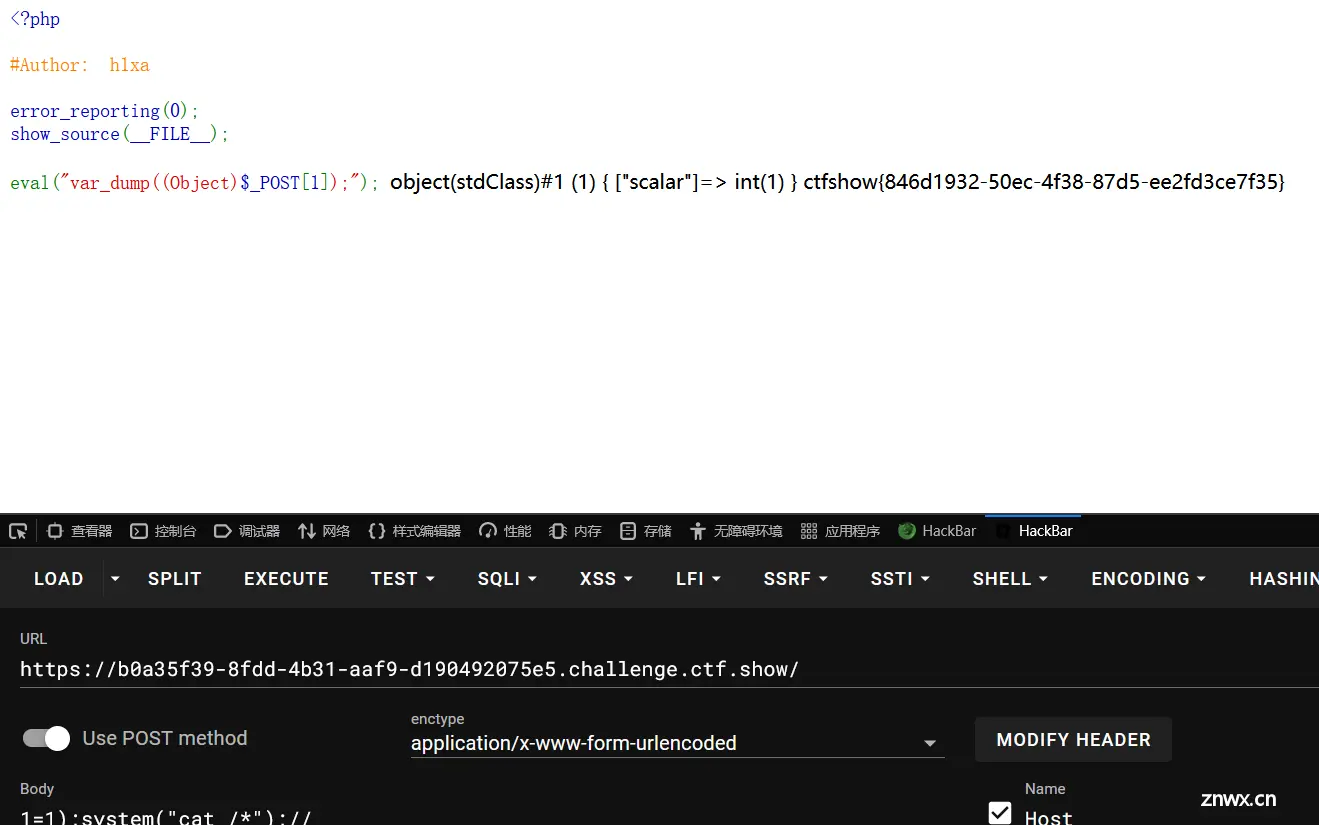Open the LOAD dropdown arrow
The image size is (1319, 825).
(x=115, y=579)
